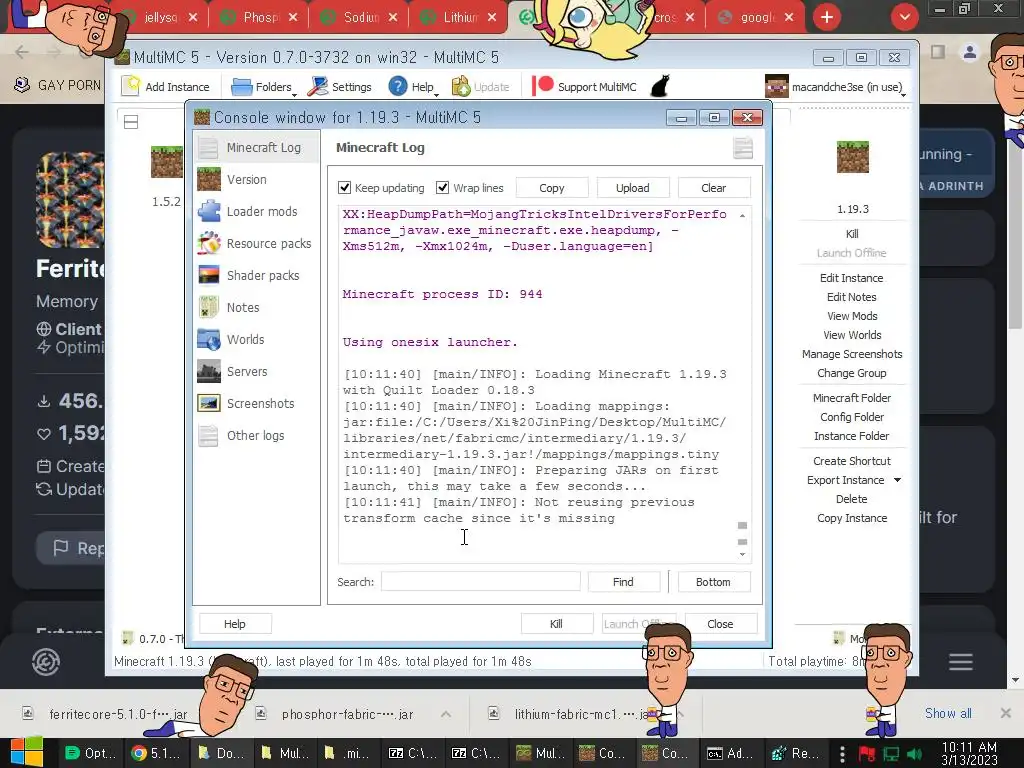The height and width of the screenshot is (768, 1024).
Task: Open the Help dropdown in MultiMC toolbar
Action: (413, 87)
